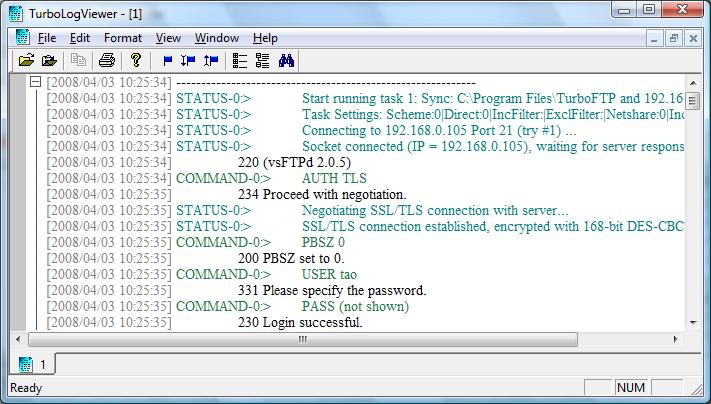The height and width of the screenshot is (404, 711).
Task: Click the document icon beside File menu
Action: [x=22, y=38]
